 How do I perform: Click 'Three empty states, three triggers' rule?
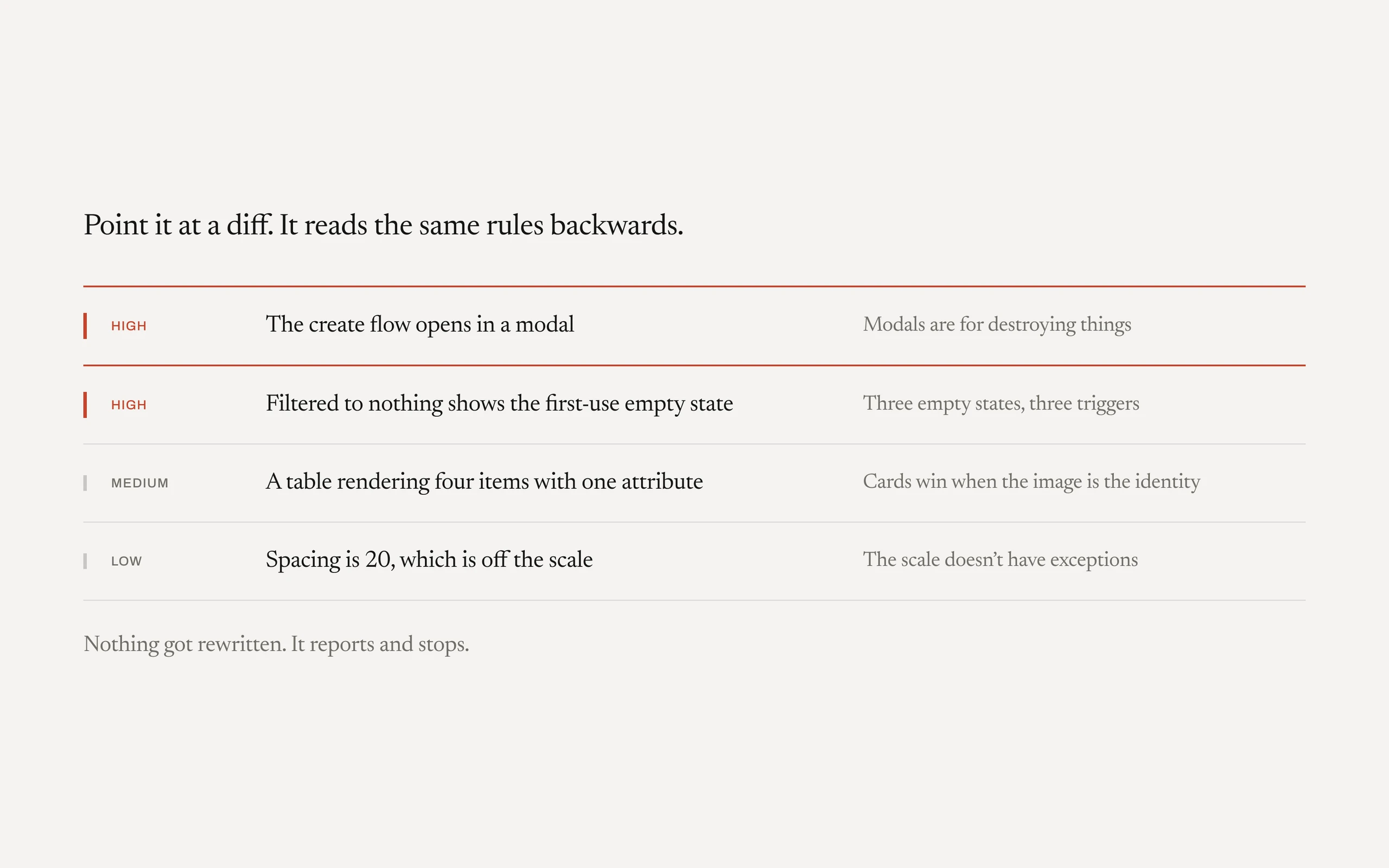pos(1001,404)
